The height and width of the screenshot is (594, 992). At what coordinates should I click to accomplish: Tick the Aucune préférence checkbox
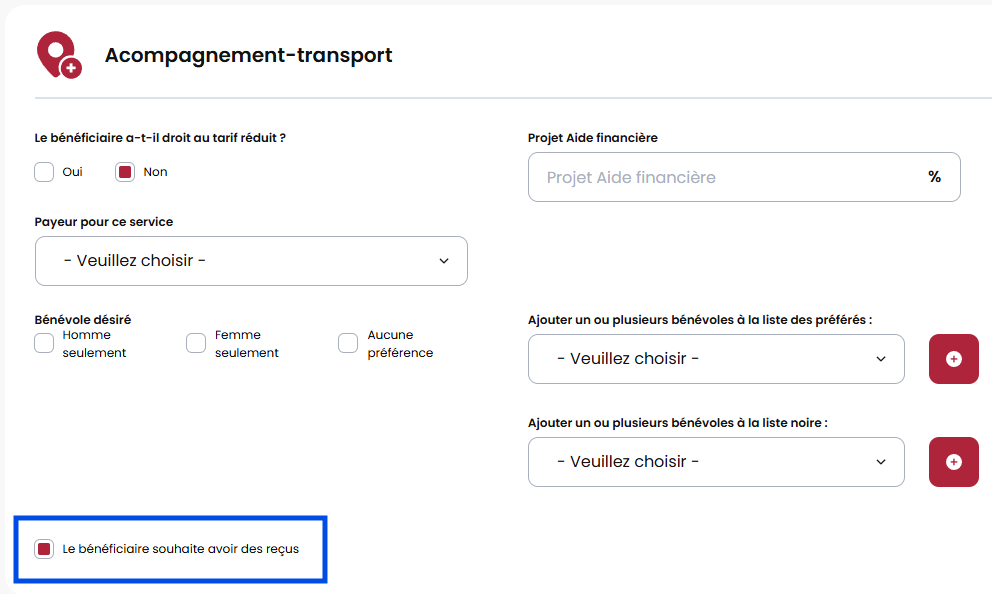click(x=348, y=344)
